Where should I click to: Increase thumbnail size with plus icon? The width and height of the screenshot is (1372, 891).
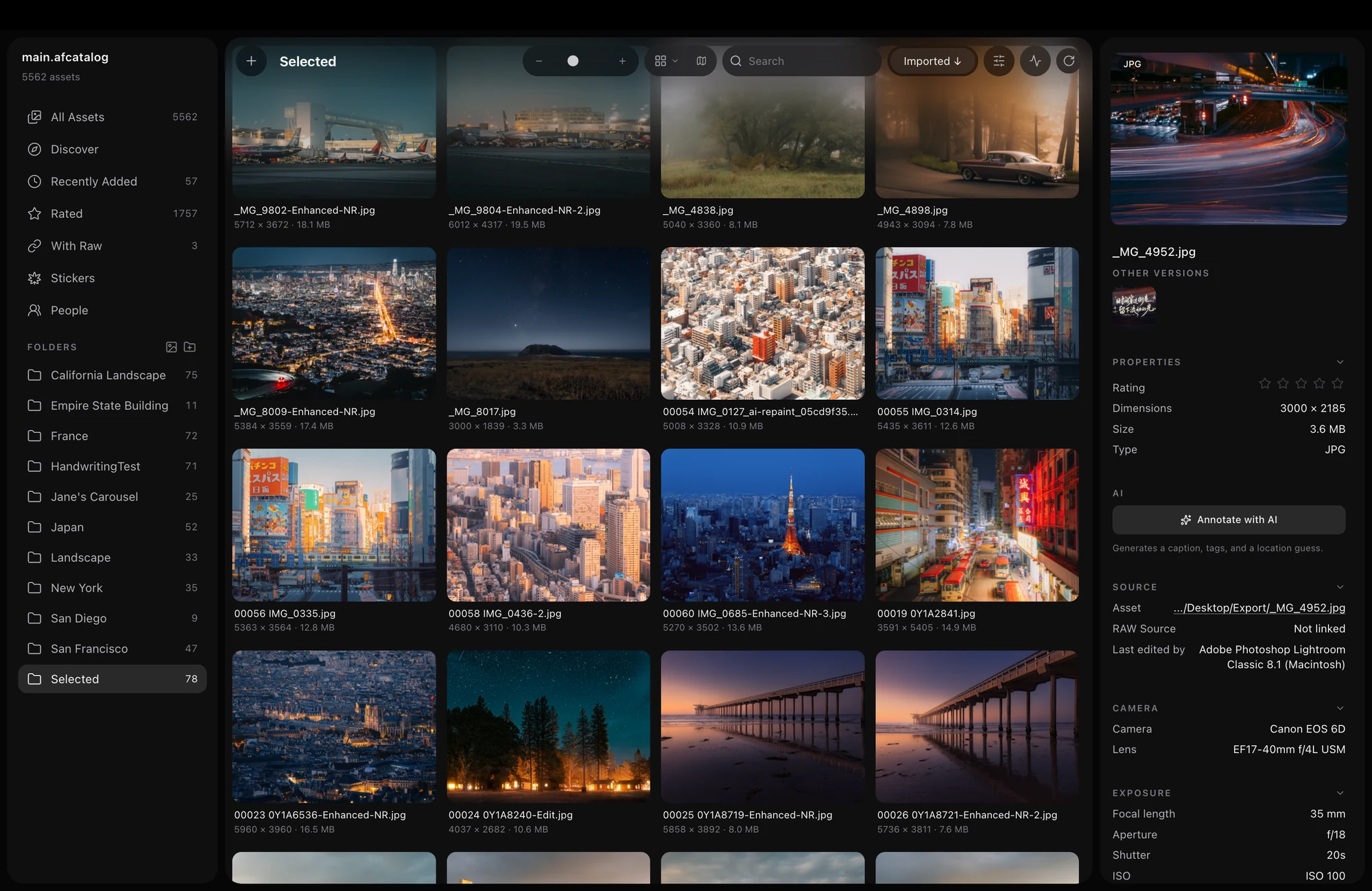pos(622,61)
